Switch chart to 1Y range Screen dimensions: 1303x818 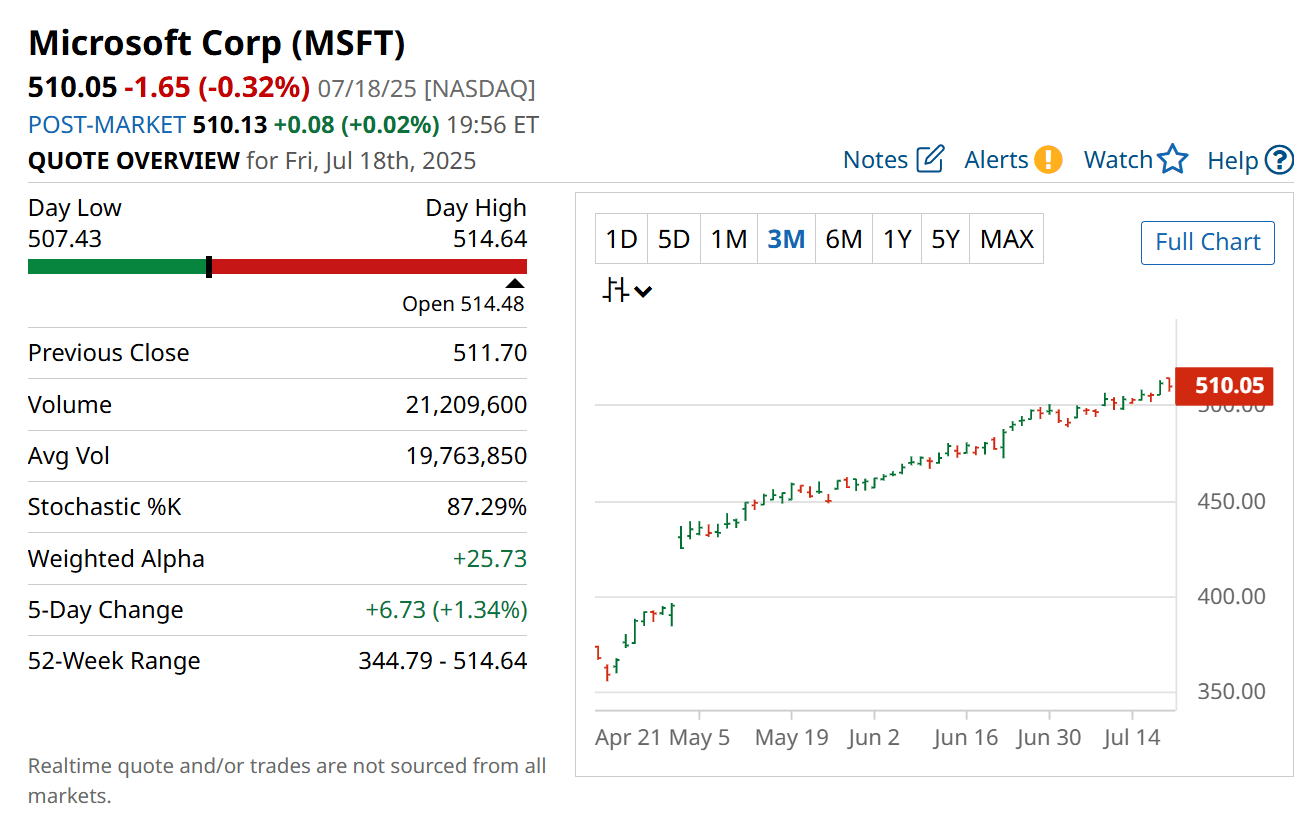897,239
